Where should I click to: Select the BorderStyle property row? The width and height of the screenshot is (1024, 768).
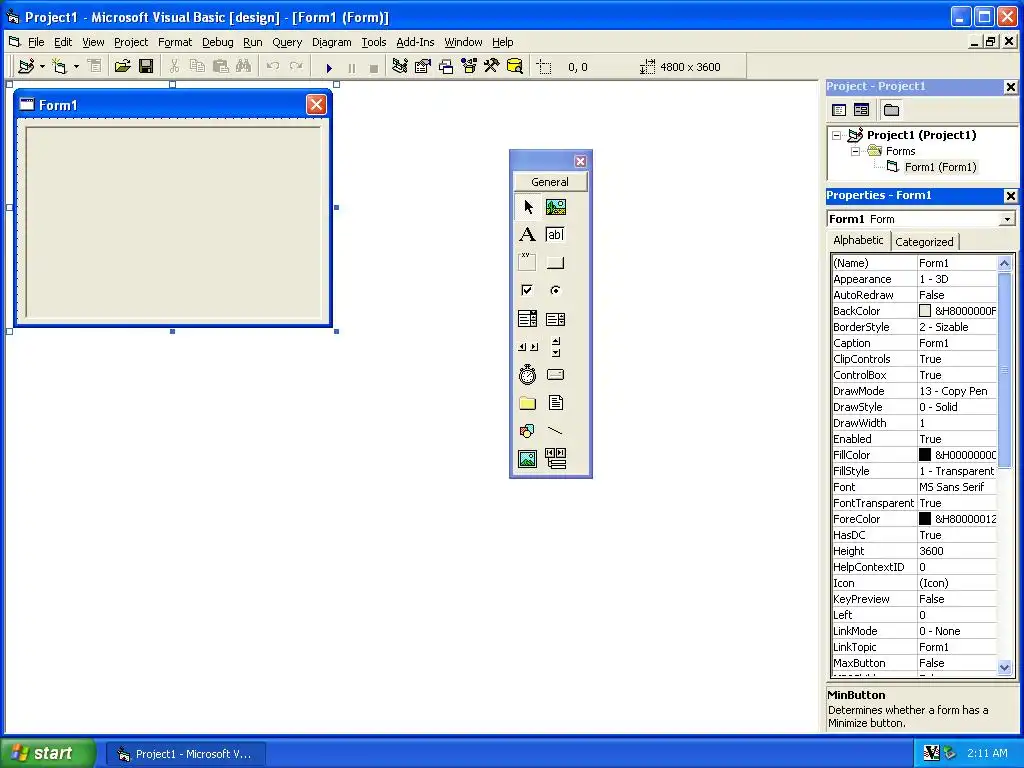[914, 327]
